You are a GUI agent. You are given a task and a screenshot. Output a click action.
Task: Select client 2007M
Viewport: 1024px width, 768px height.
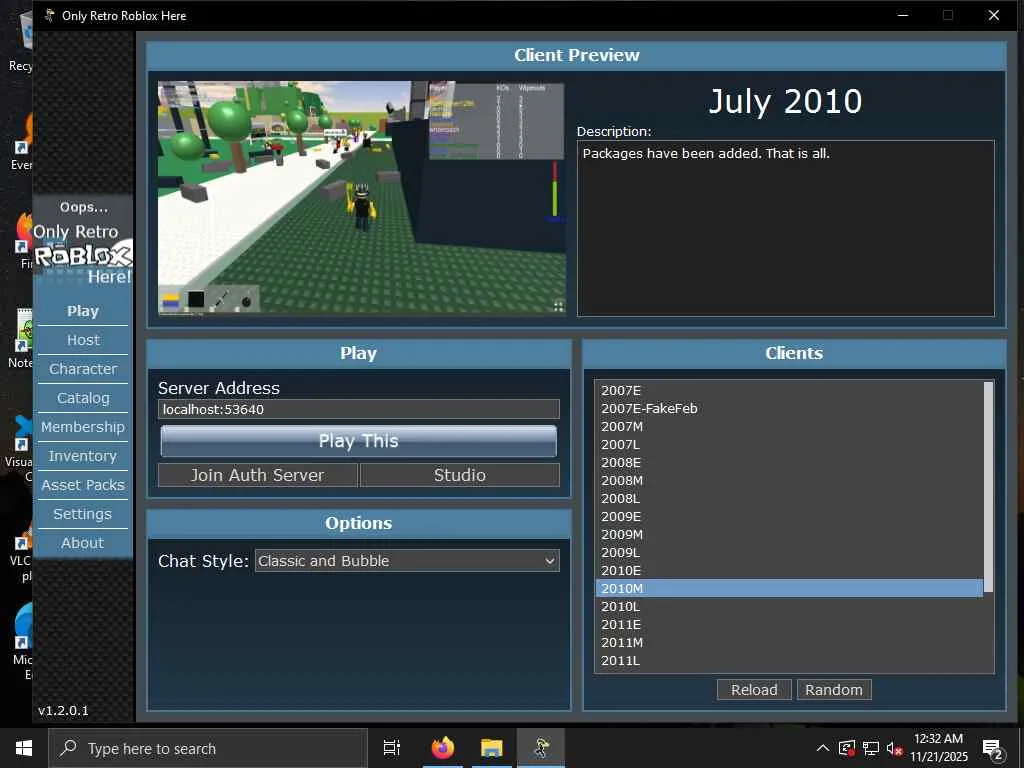point(789,426)
